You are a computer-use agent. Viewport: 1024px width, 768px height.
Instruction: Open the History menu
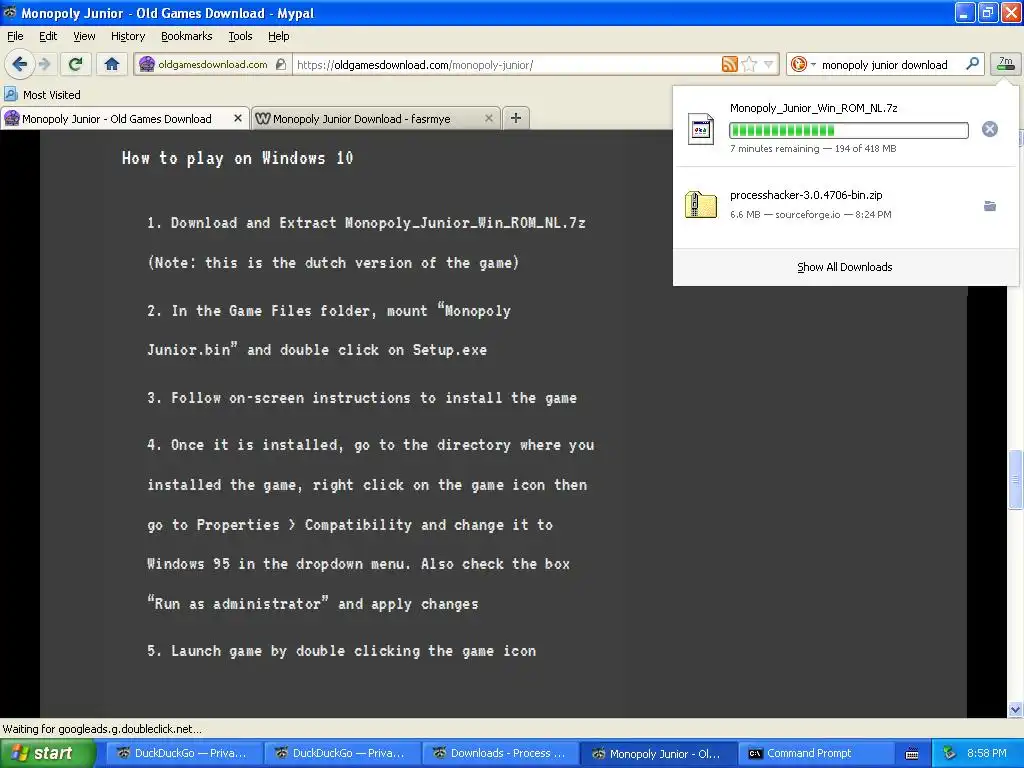[x=127, y=37]
